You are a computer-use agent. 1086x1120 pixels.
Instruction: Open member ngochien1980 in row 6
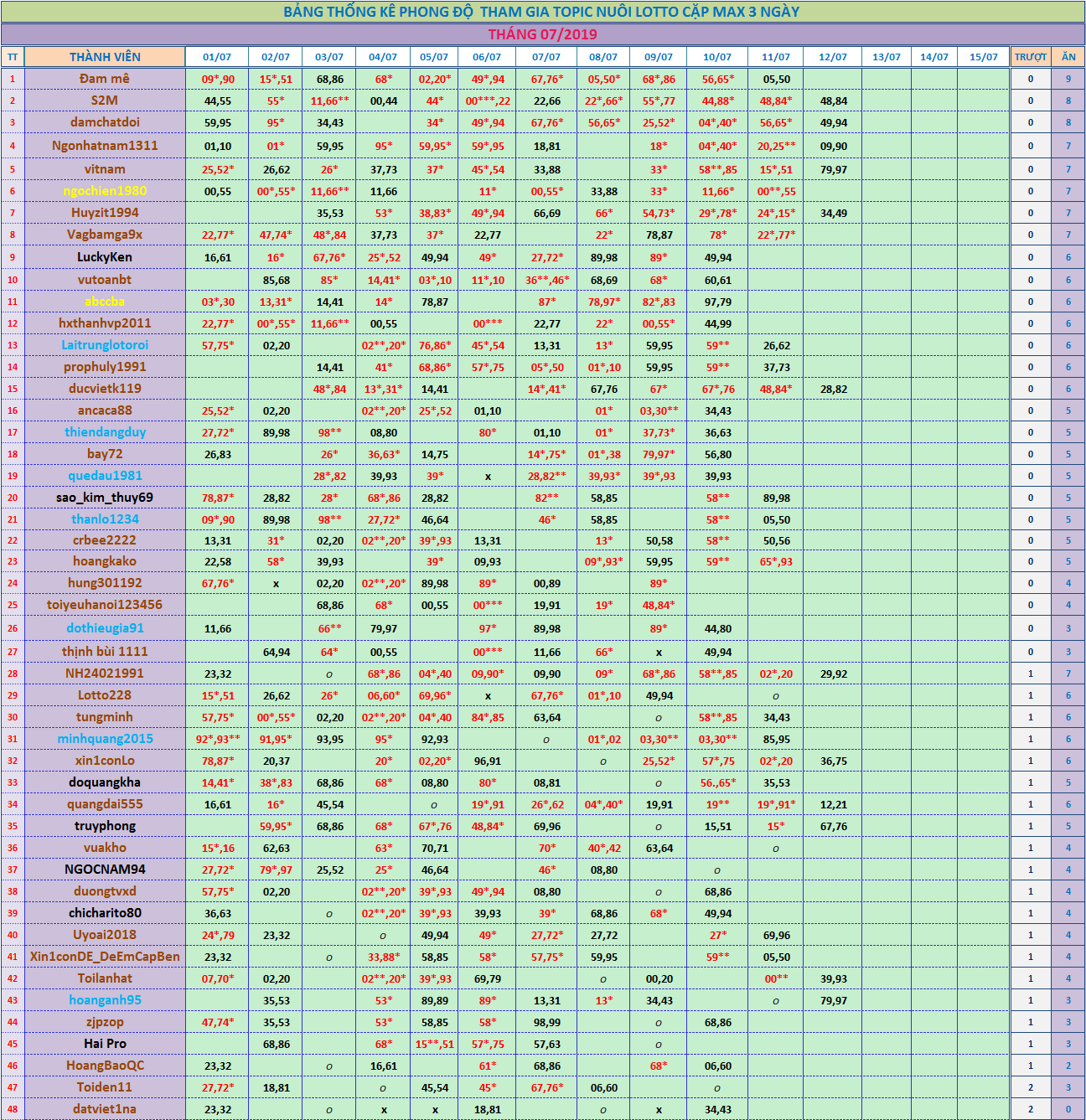(x=105, y=191)
